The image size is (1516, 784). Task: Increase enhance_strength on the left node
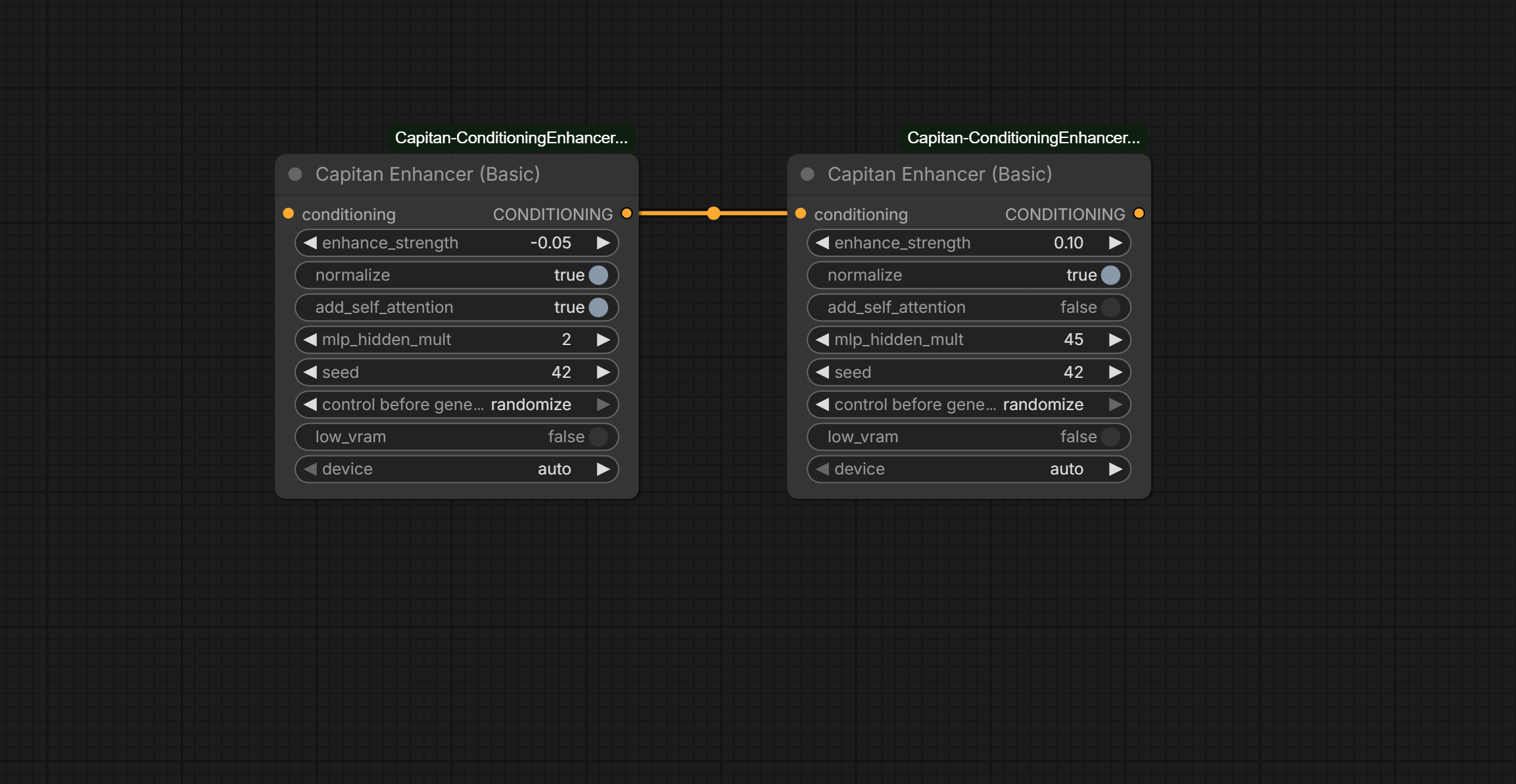tap(603, 243)
